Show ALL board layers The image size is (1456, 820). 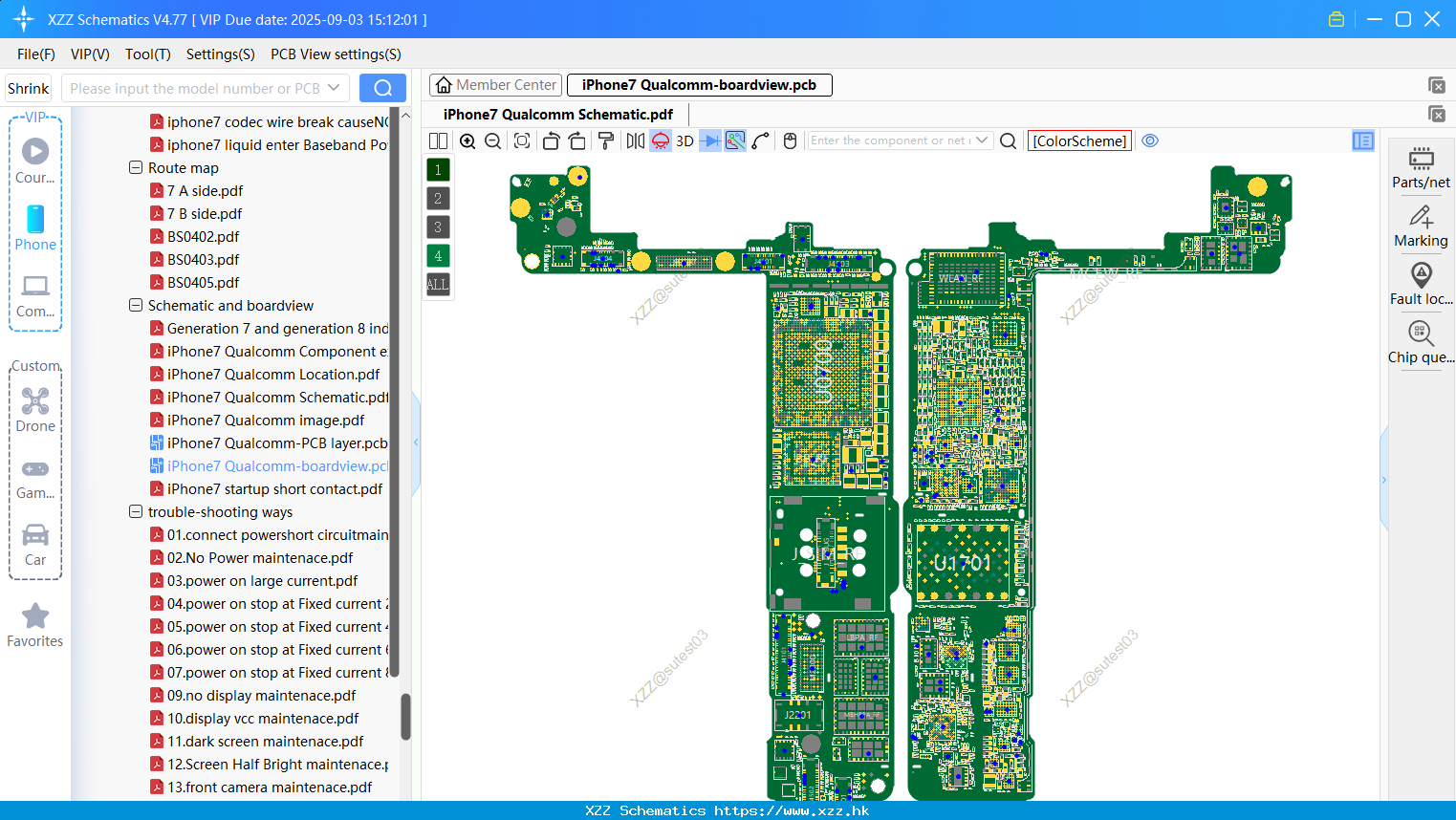438,285
